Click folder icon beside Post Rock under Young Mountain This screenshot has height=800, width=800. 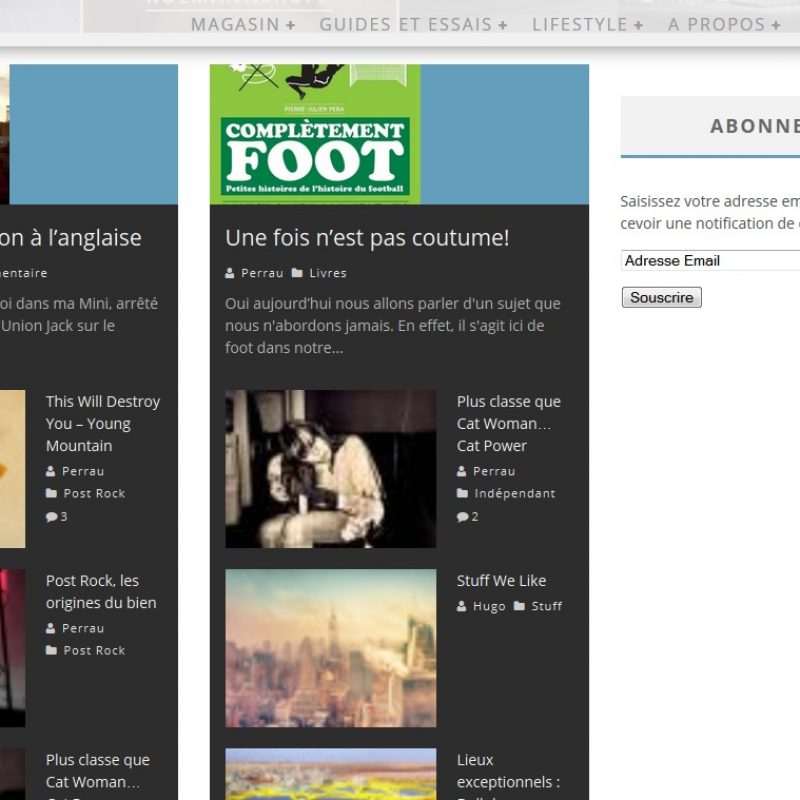tap(51, 494)
